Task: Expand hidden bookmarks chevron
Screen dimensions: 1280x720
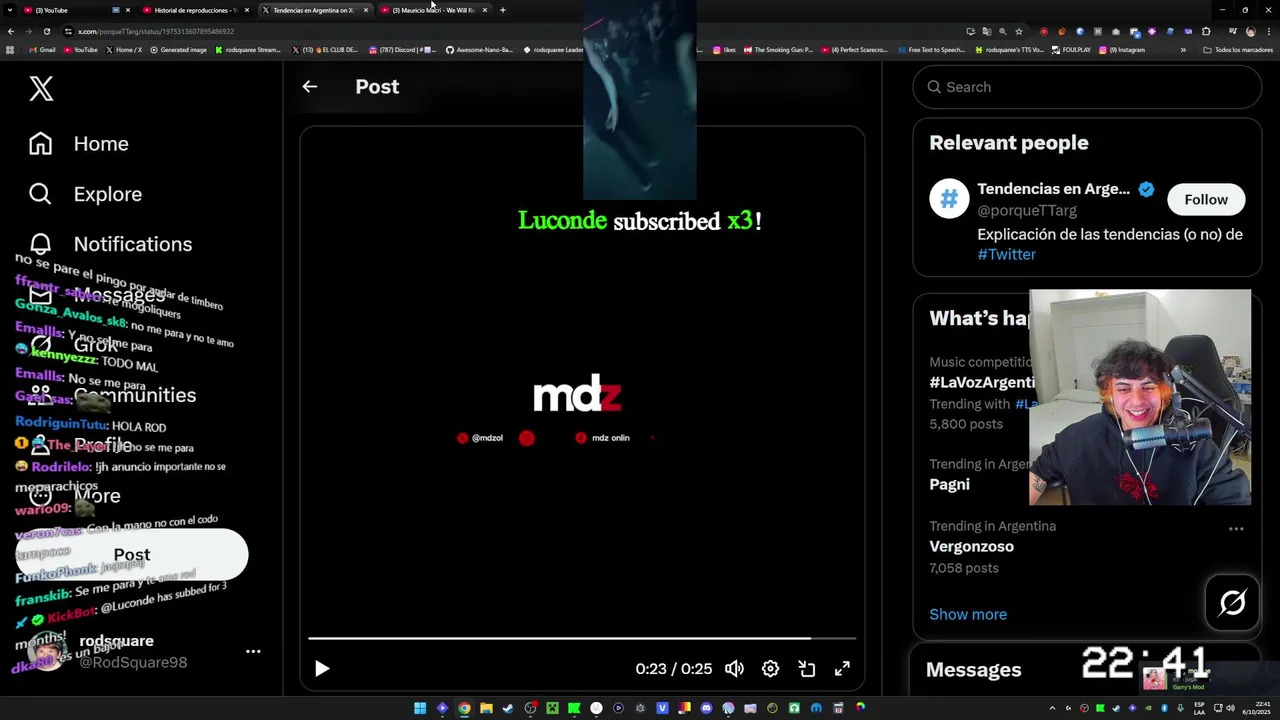Action: tap(1184, 49)
